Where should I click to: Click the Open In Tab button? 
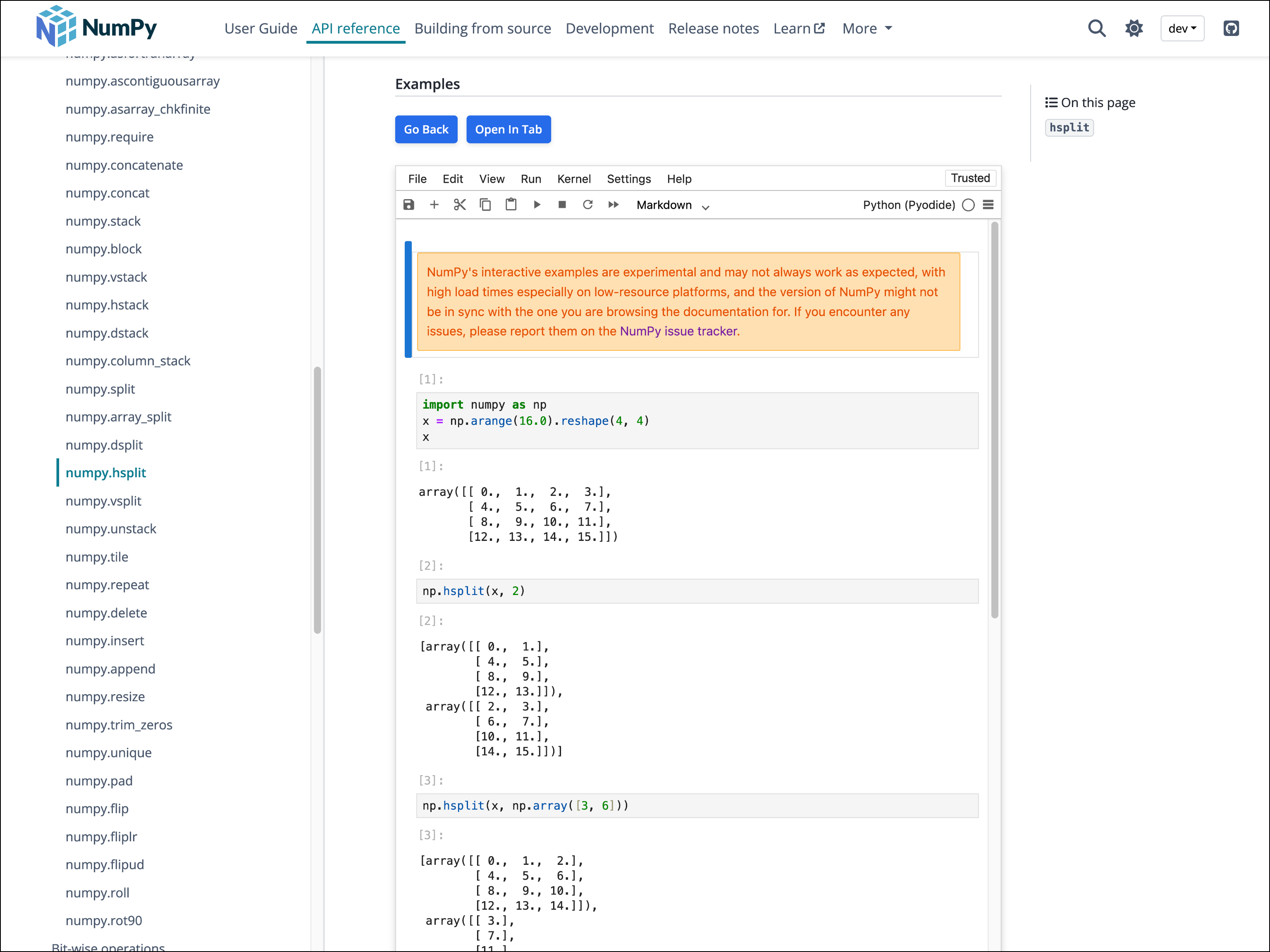pyautogui.click(x=508, y=130)
